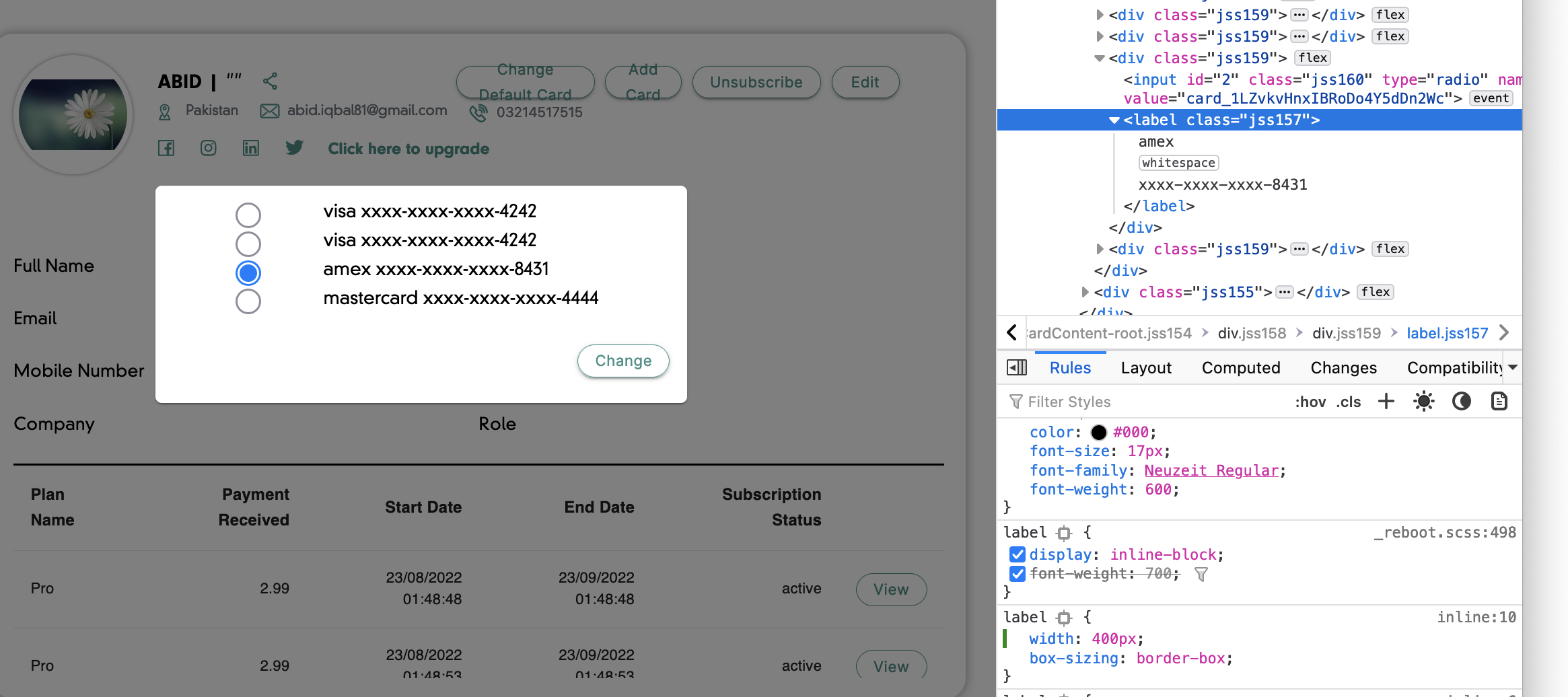This screenshot has width=1568, height=697.
Task: Click the share icon next to ABID
Action: 270,81
